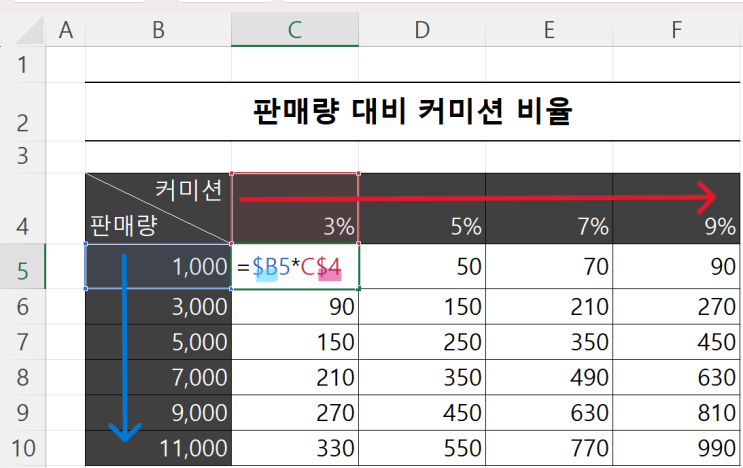
Task: Select the 5% commission header cell
Action: tap(422, 208)
